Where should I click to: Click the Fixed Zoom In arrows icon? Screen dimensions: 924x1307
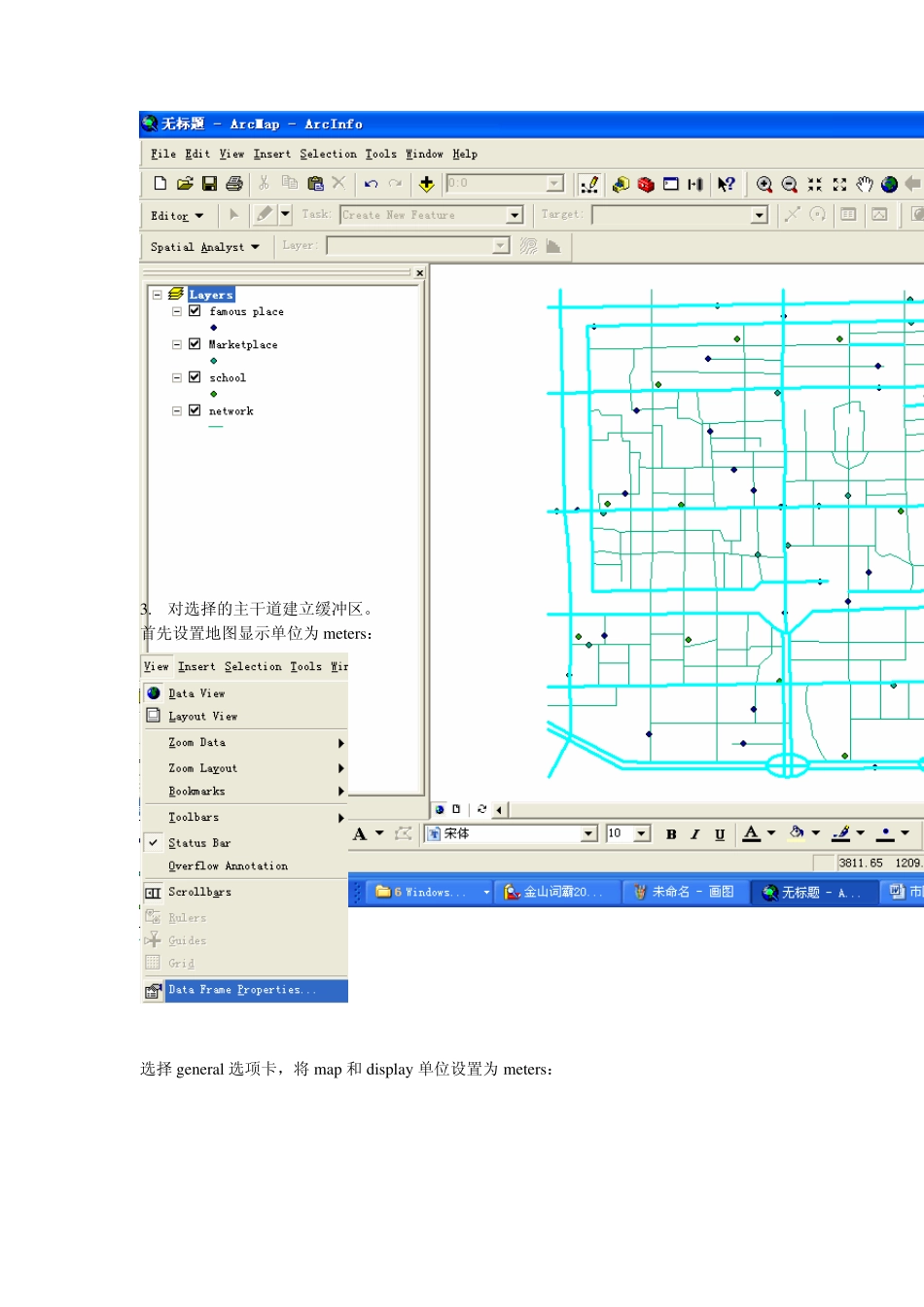[815, 184]
